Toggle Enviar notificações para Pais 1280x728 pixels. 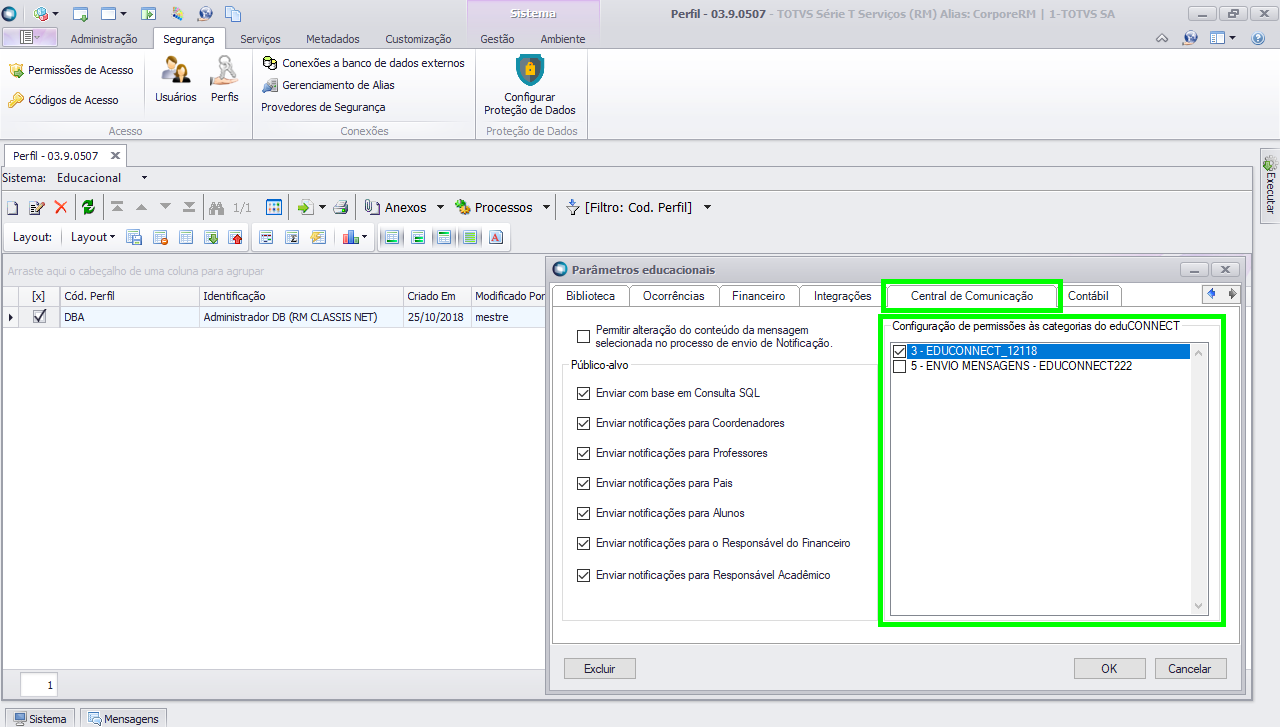coord(584,483)
